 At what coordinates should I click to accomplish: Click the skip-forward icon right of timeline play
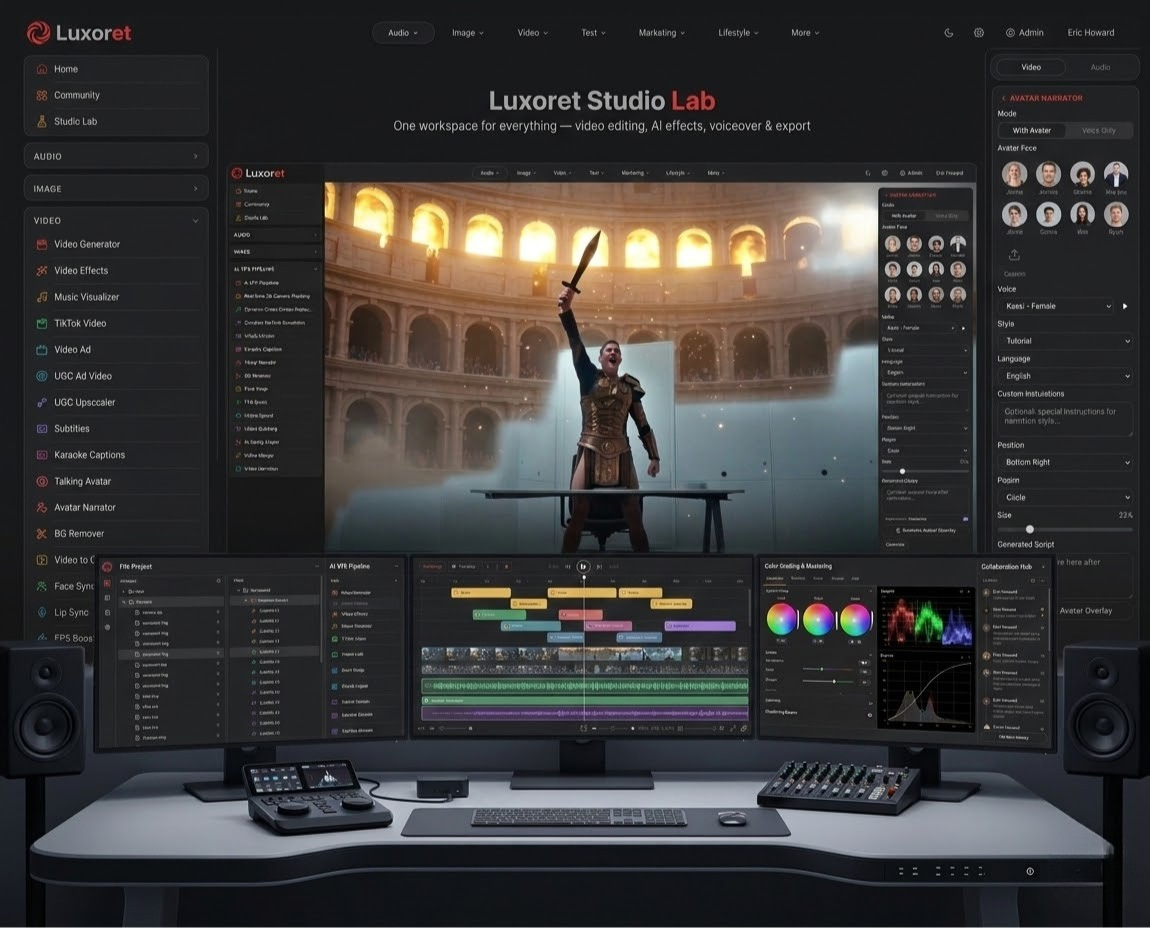click(599, 566)
